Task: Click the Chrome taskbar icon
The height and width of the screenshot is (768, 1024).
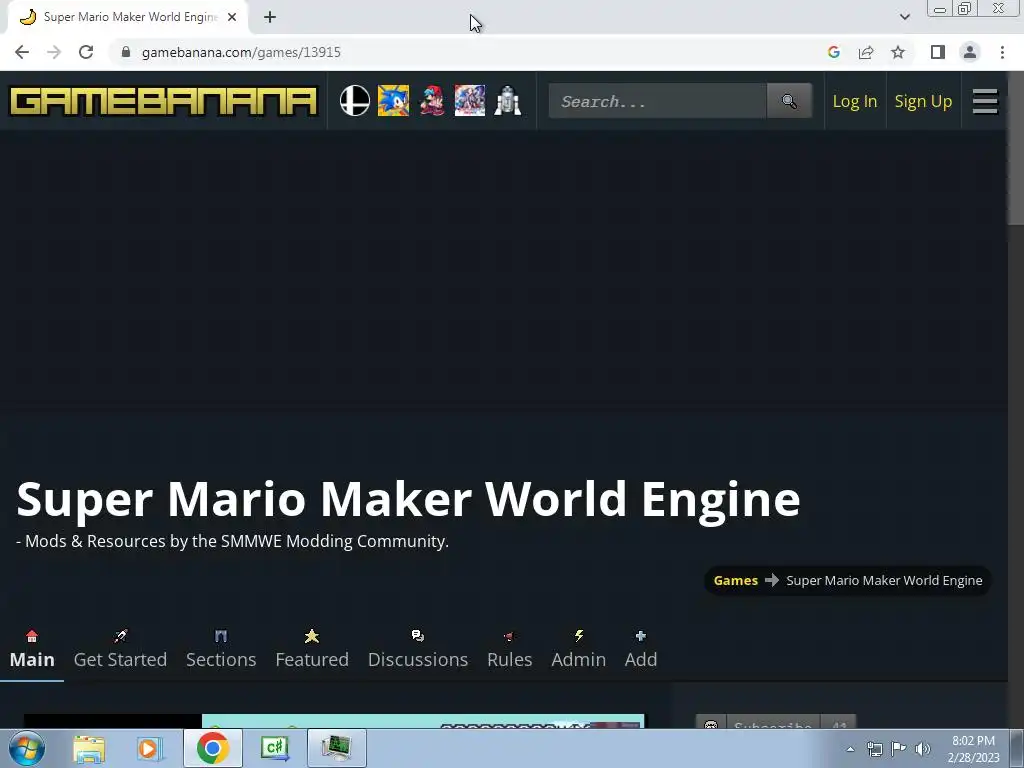Action: coord(212,748)
